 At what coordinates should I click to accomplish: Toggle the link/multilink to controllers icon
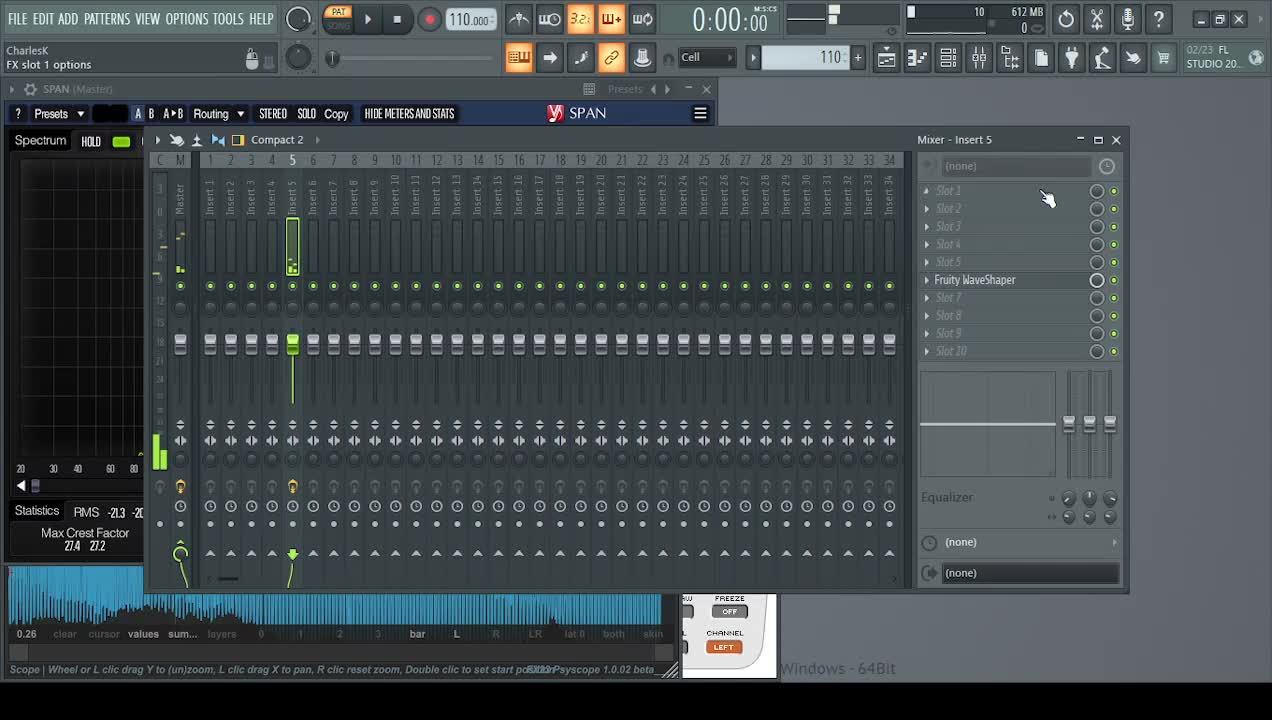[611, 58]
